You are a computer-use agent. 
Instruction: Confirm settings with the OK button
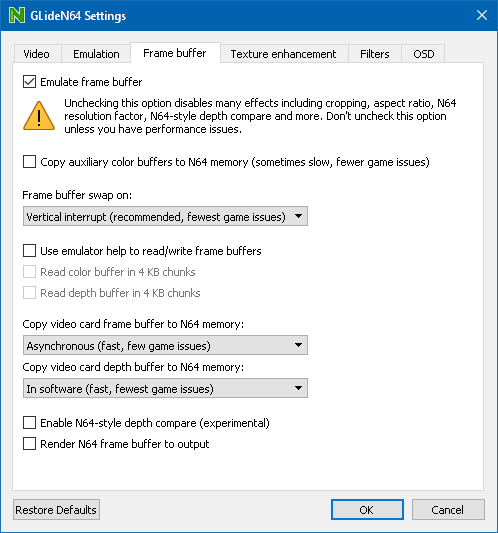(367, 510)
